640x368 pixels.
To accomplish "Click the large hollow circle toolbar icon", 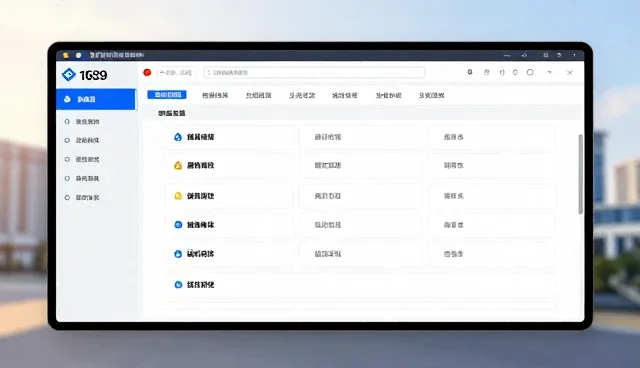I will click(x=530, y=72).
